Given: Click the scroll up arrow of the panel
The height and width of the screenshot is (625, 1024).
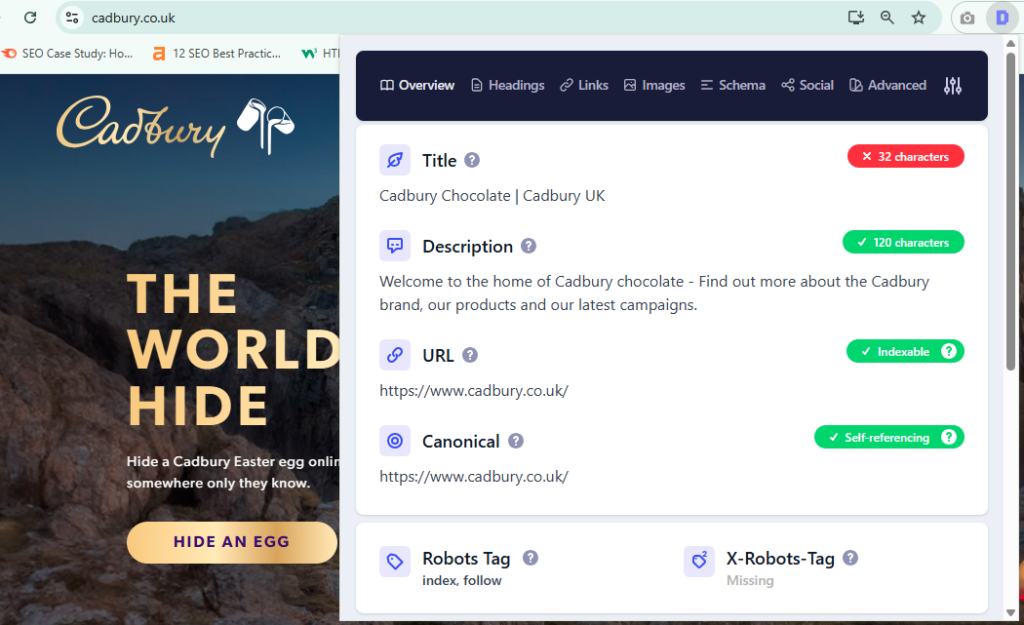Looking at the screenshot, I should coord(1011,43).
